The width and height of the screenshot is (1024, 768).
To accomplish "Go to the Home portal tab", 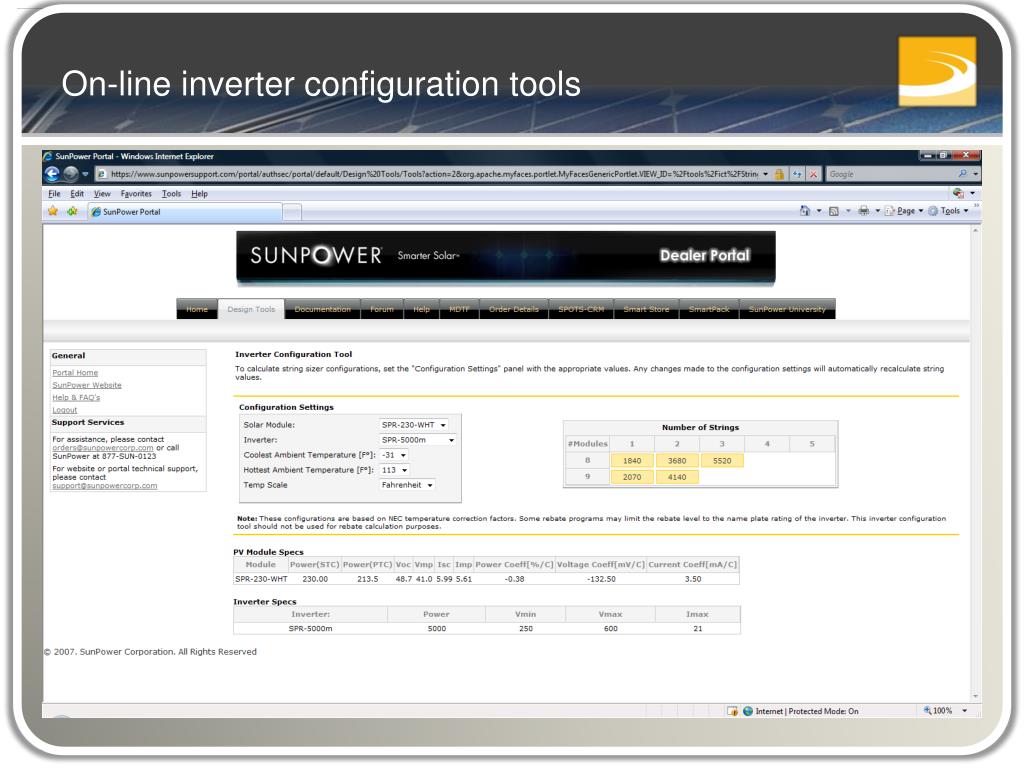I will pyautogui.click(x=197, y=309).
